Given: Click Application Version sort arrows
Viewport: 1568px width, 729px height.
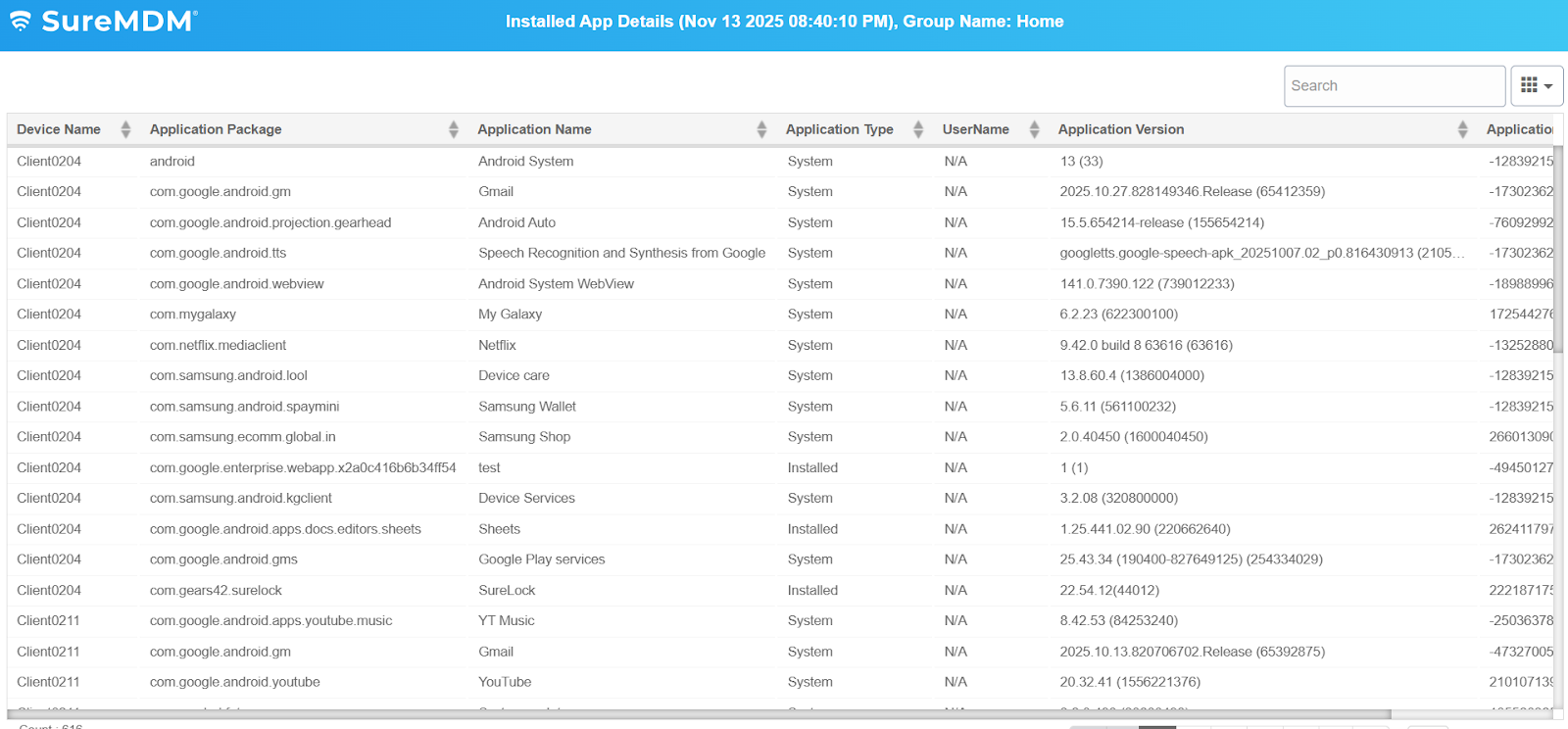Looking at the screenshot, I should pos(1462,129).
